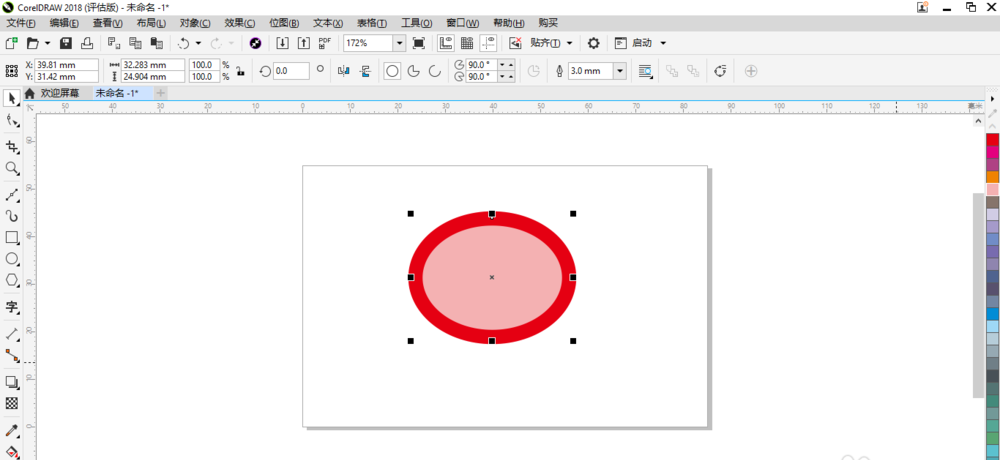Expand palette flyout arrow at top right
Screen dimensions: 1000x460
point(992,99)
